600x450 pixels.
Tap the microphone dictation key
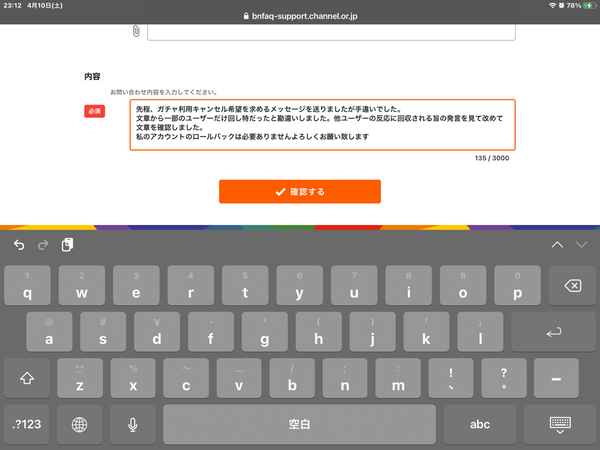point(132,424)
